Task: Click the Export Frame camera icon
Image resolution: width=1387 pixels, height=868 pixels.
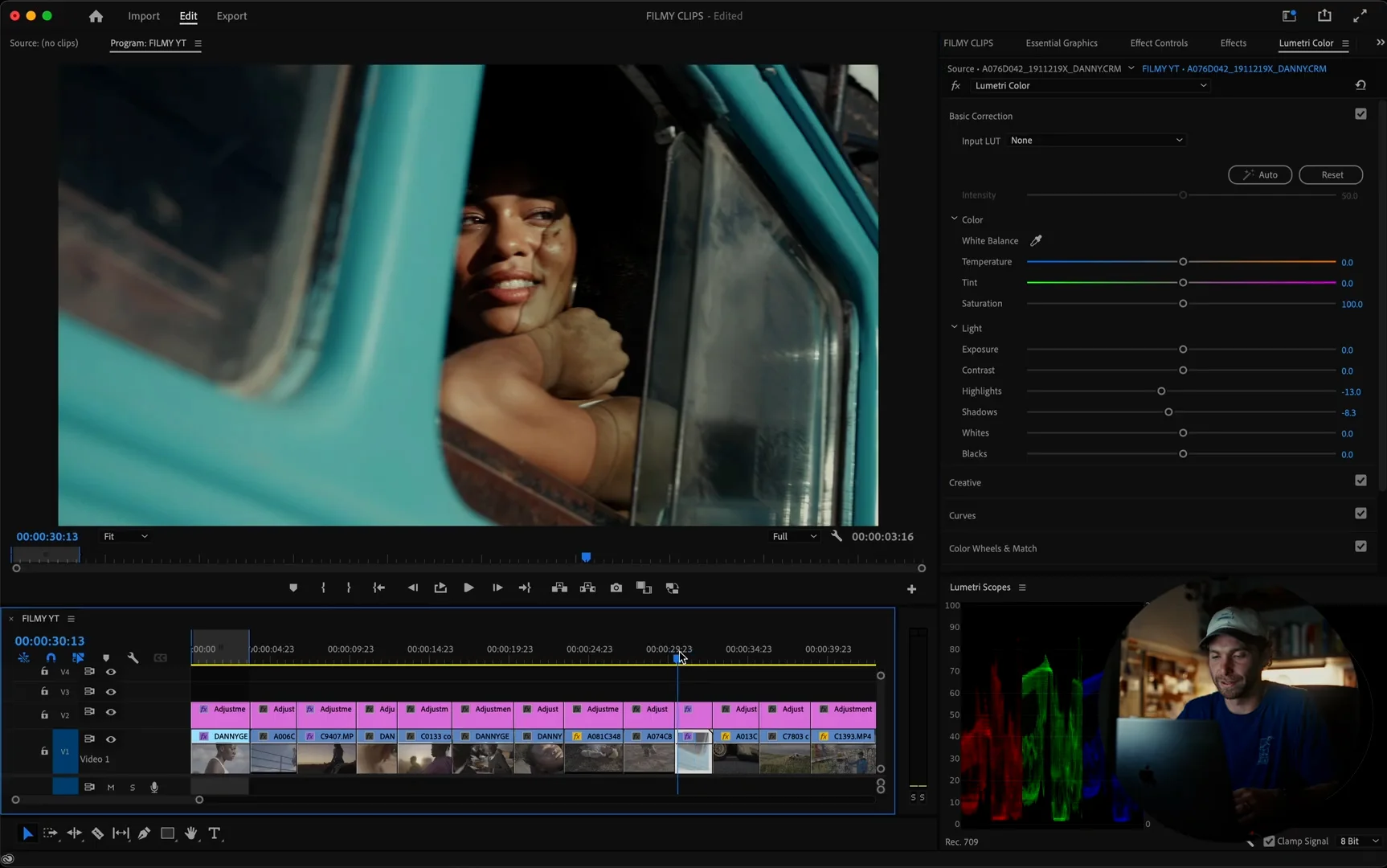Action: coord(616,588)
